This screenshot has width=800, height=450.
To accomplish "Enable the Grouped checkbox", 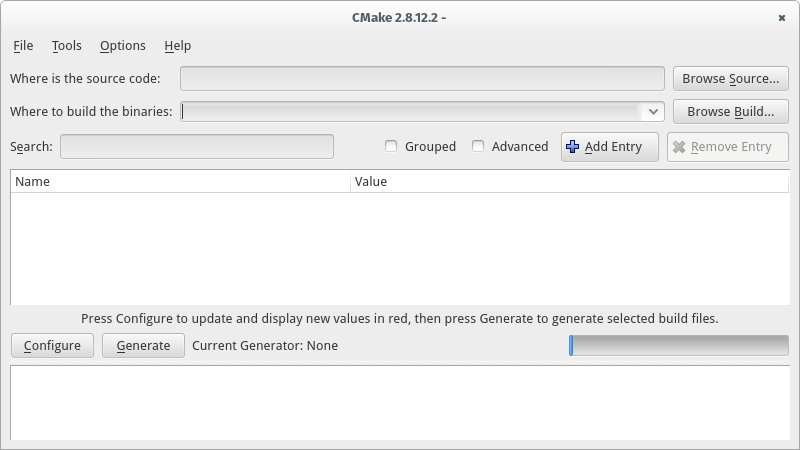I will coord(391,146).
